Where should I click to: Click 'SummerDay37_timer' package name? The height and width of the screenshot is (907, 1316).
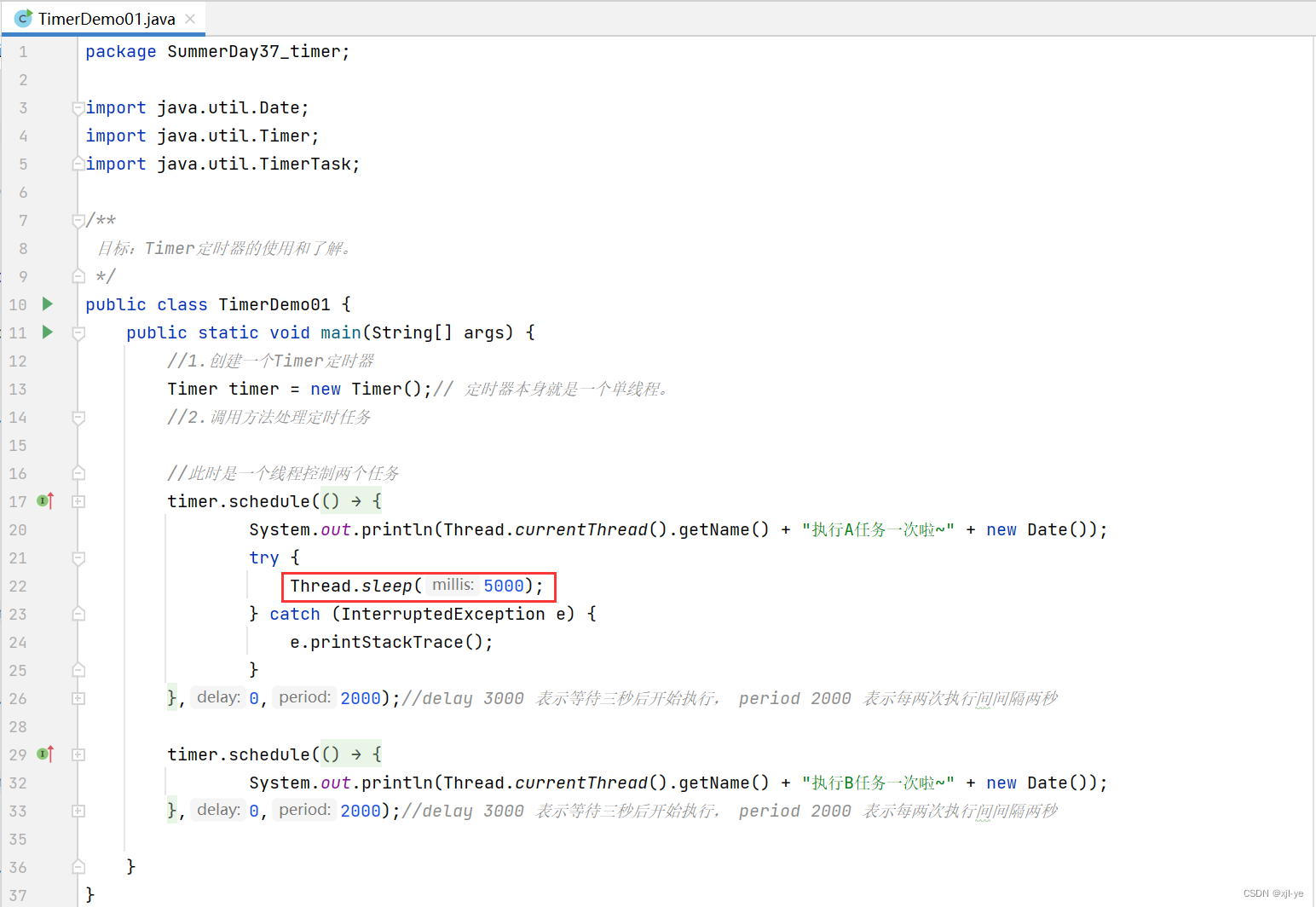click(254, 51)
